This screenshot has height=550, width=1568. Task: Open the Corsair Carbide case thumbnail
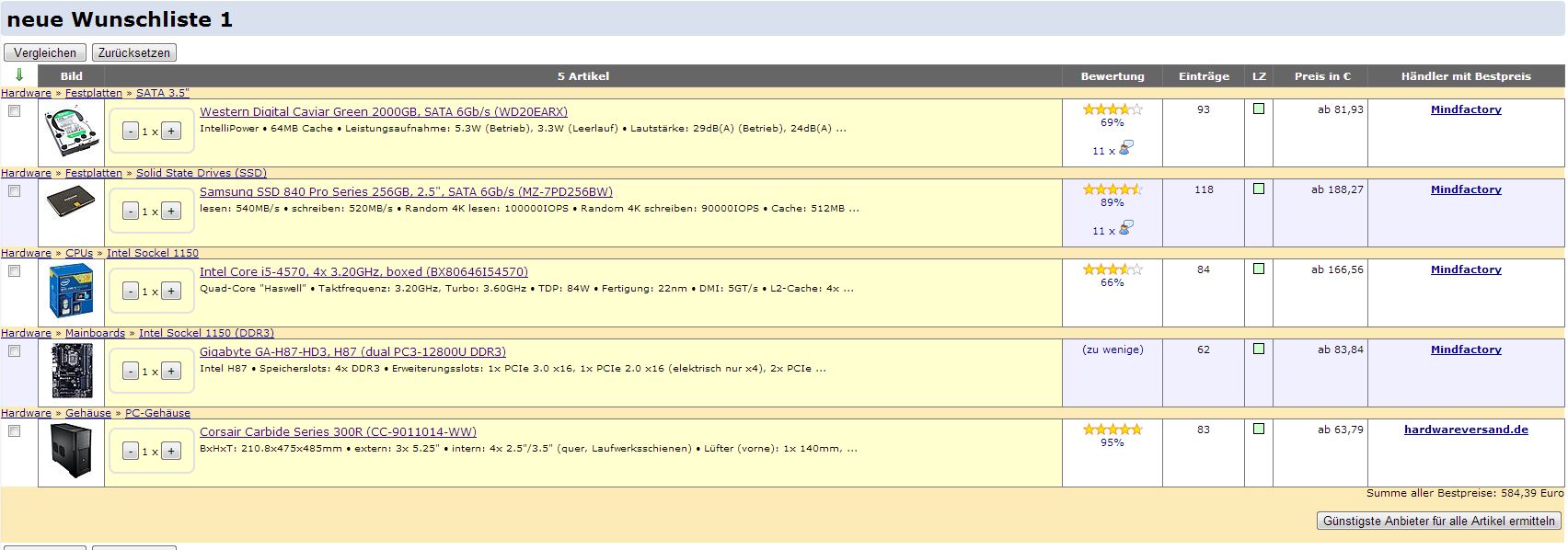click(71, 452)
